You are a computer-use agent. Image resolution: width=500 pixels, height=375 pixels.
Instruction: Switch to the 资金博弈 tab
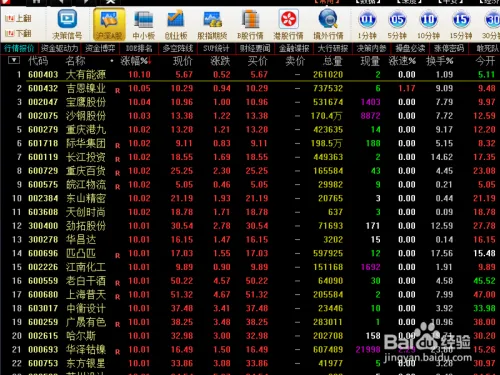100,48
